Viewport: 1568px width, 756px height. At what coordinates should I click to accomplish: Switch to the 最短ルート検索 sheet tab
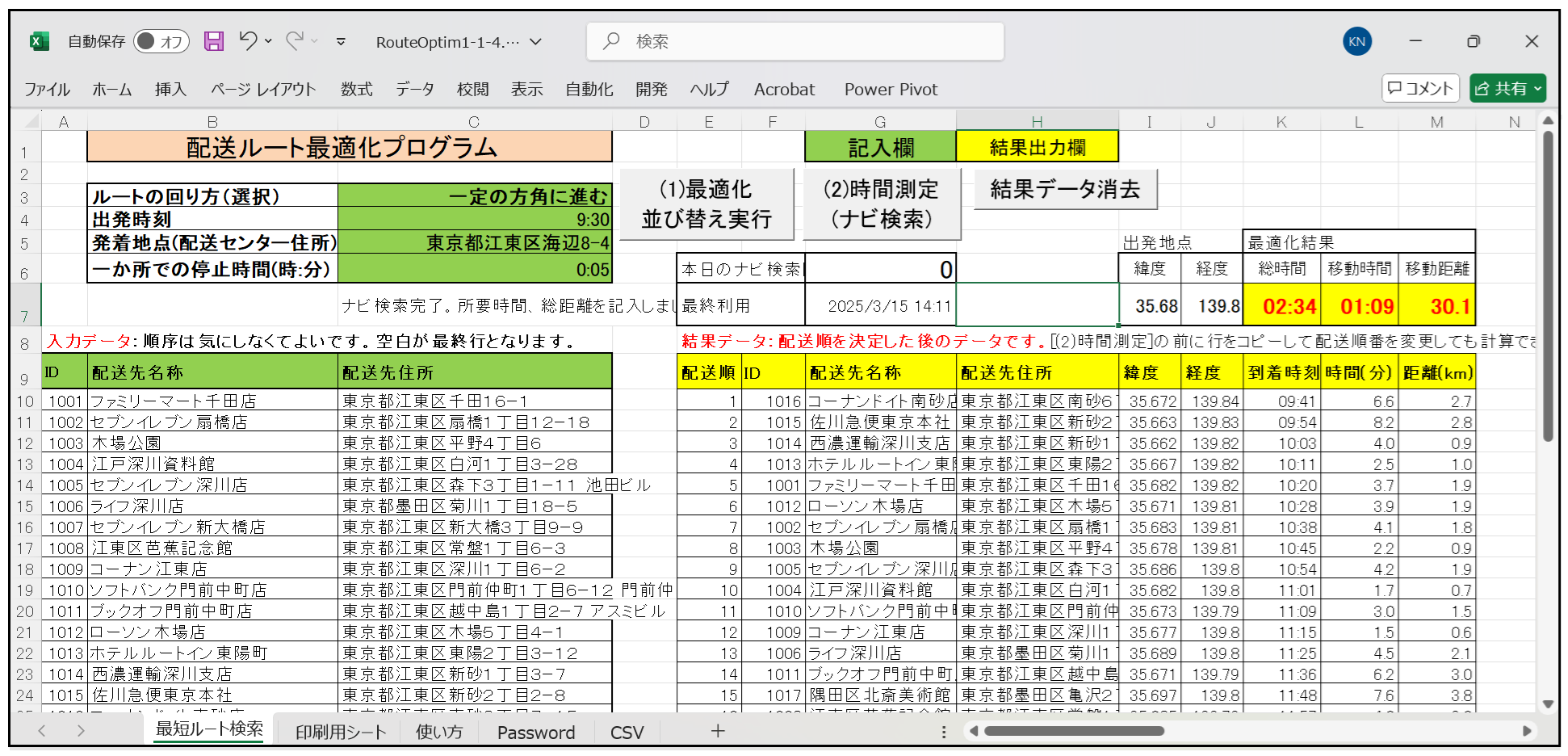[209, 729]
